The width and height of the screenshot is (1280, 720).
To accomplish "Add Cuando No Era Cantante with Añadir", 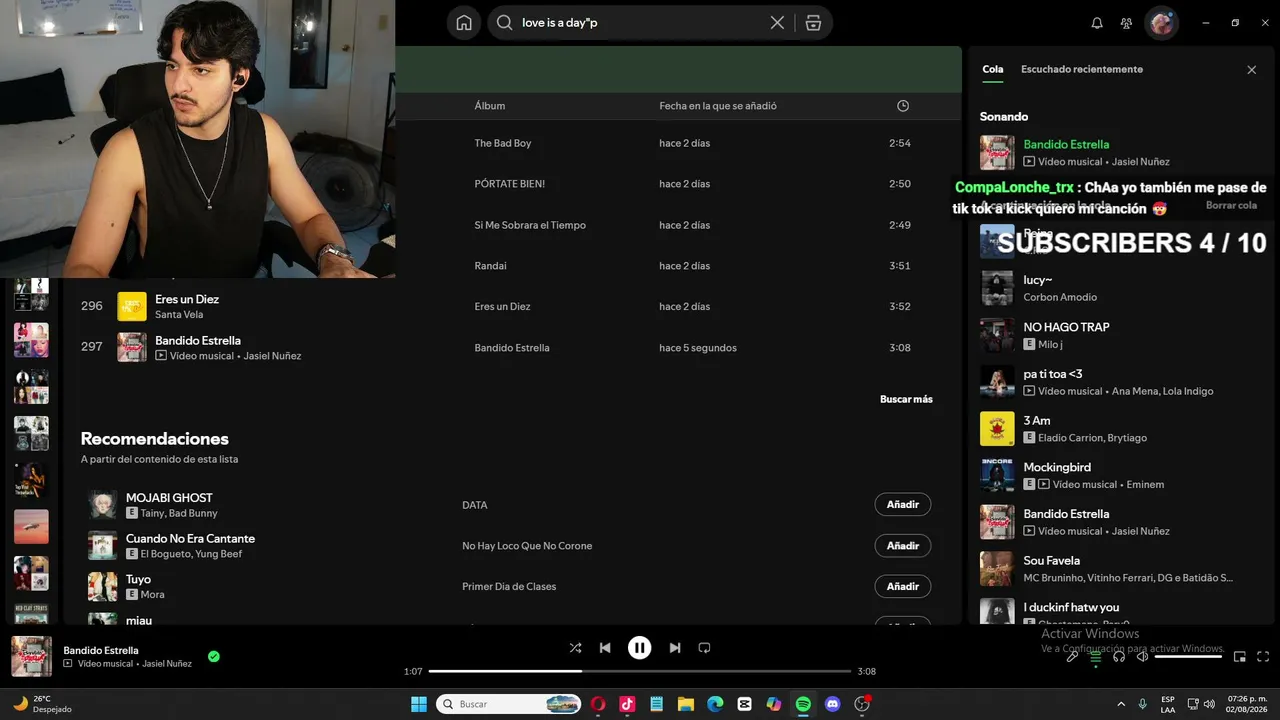I will pyautogui.click(x=903, y=546).
